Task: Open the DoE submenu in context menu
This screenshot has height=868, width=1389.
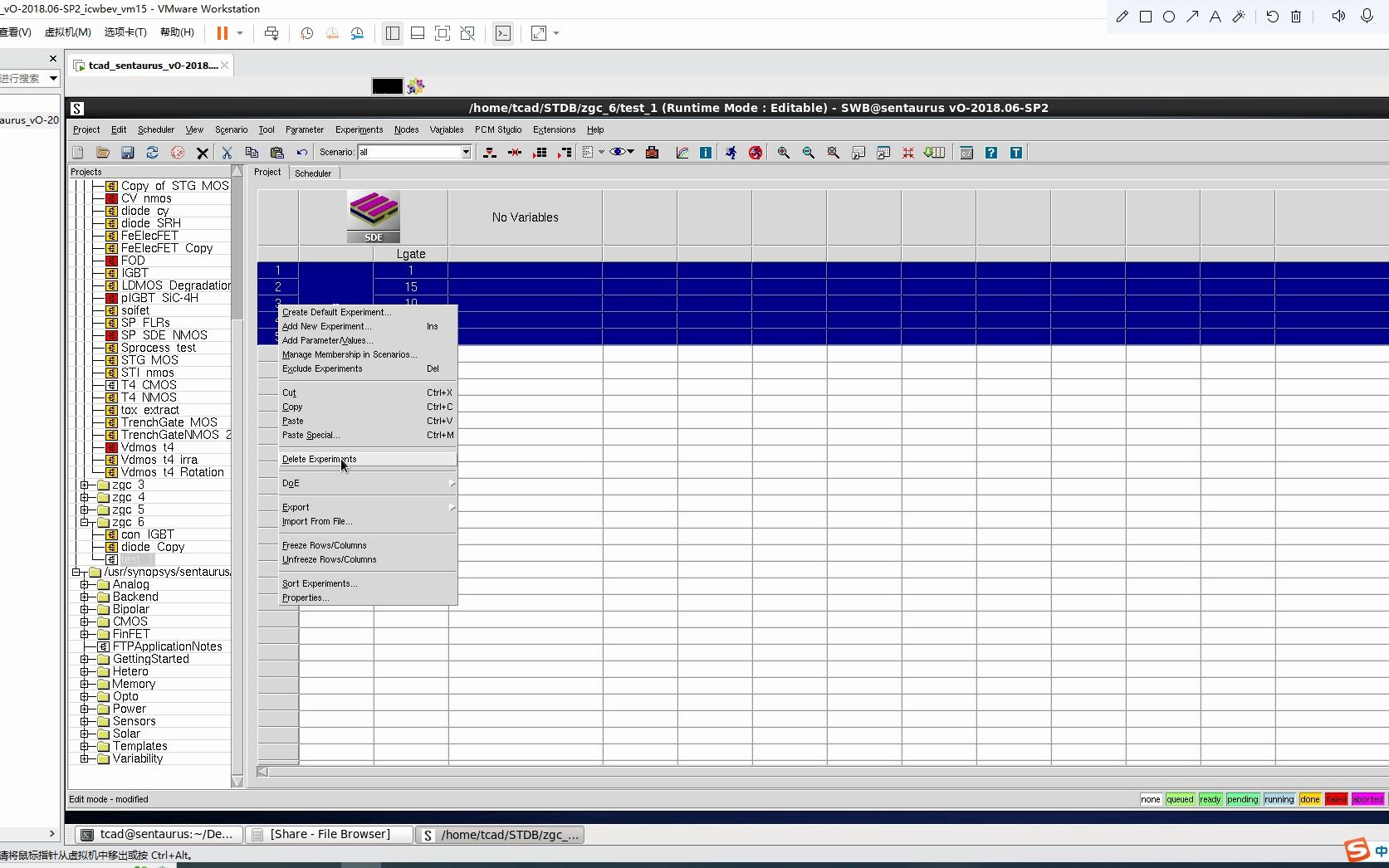Action: (368, 483)
